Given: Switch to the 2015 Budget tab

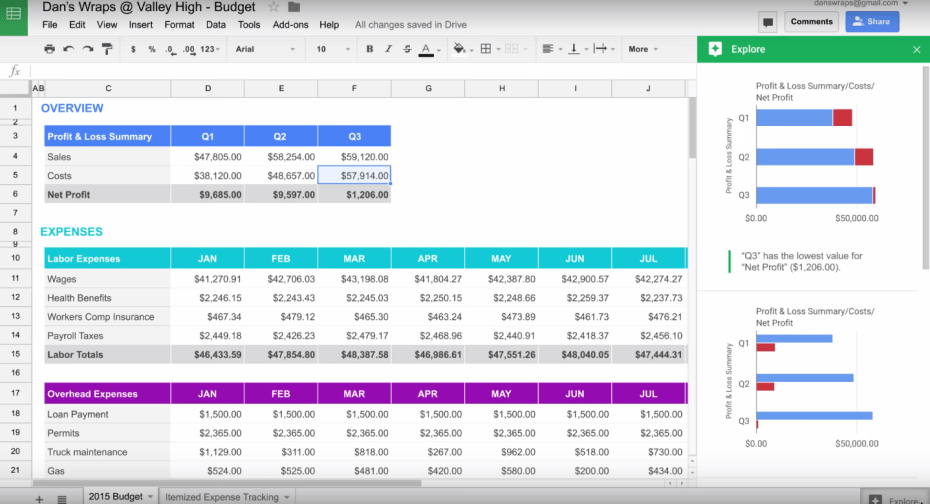Looking at the screenshot, I should click(x=116, y=497).
